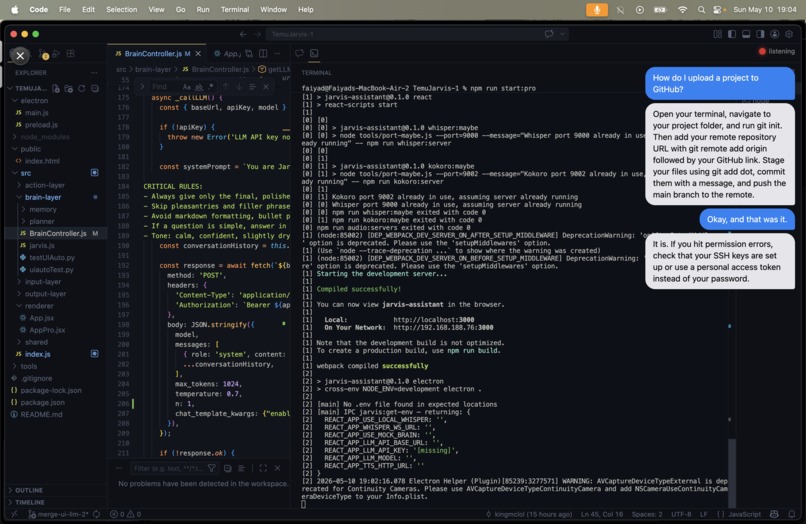806x524 pixels.
Task: Expand the OUTLINE section
Action: [x=29, y=491]
